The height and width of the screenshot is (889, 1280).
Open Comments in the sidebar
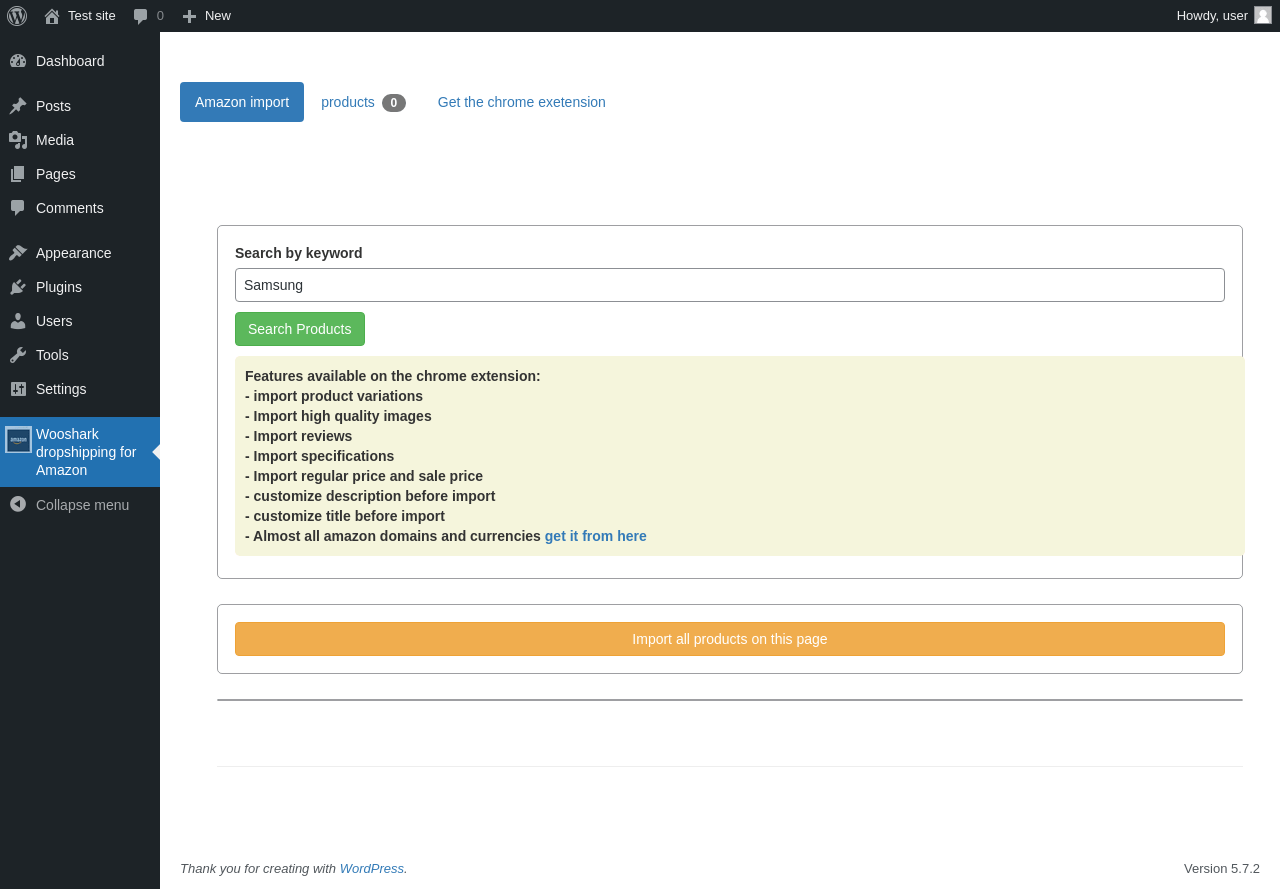[80, 208]
